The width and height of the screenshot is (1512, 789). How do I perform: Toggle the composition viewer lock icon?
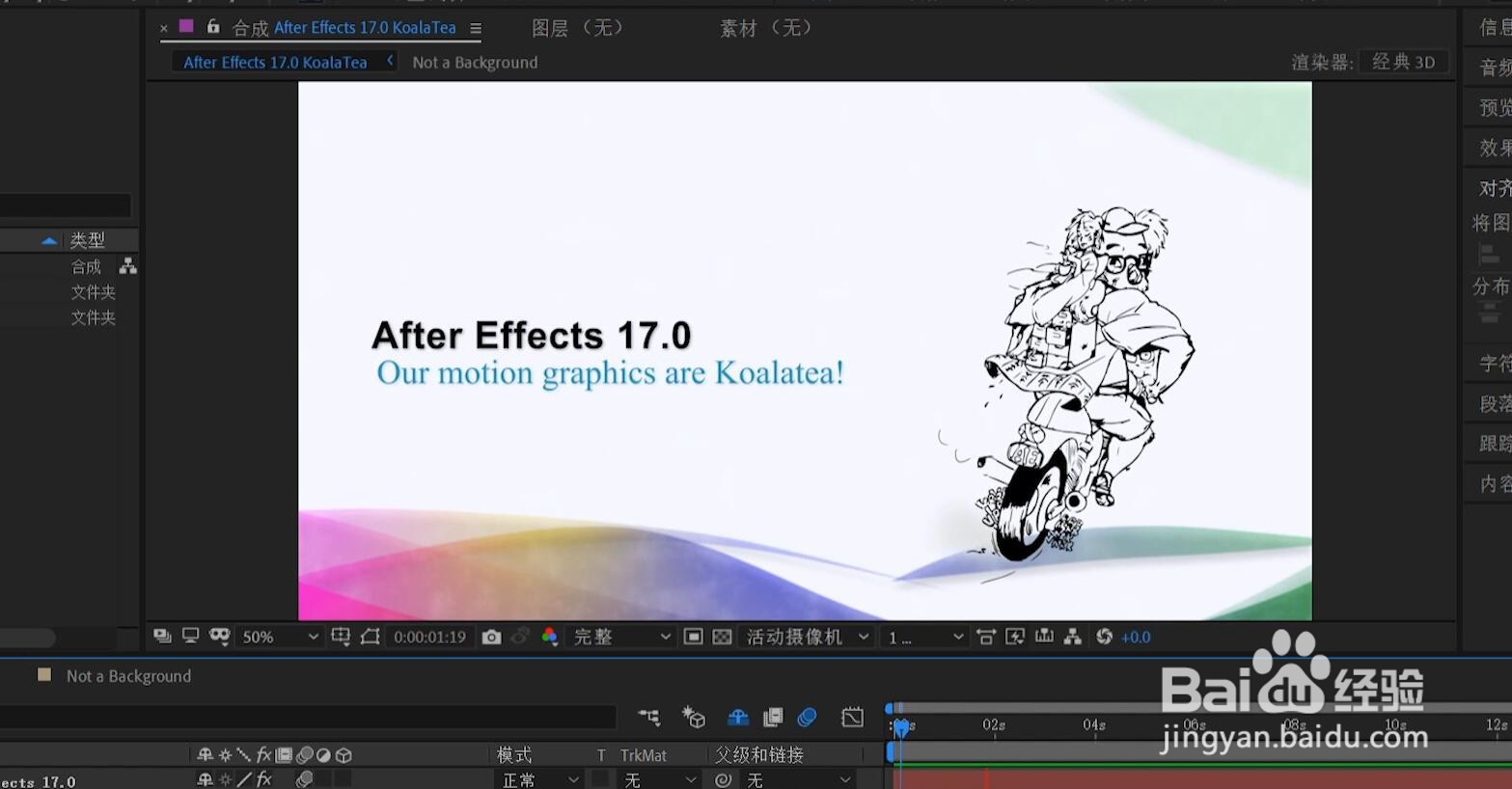213,27
